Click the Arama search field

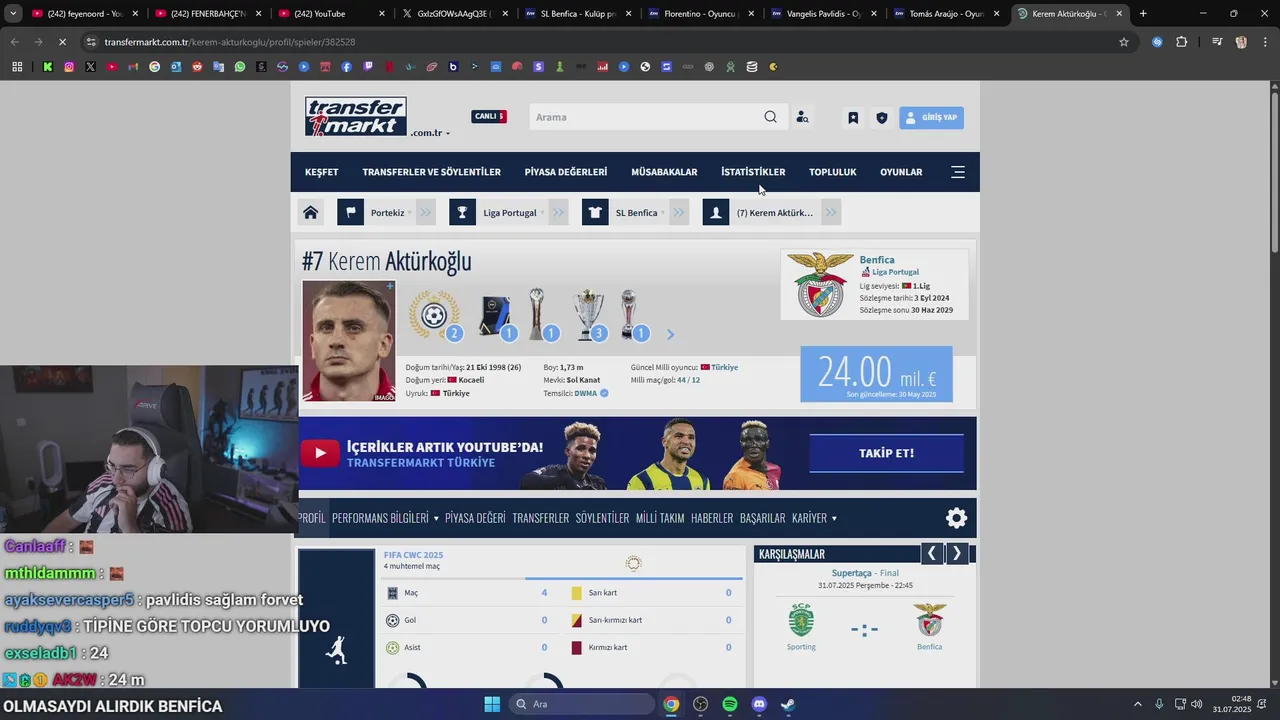pyautogui.click(x=645, y=117)
